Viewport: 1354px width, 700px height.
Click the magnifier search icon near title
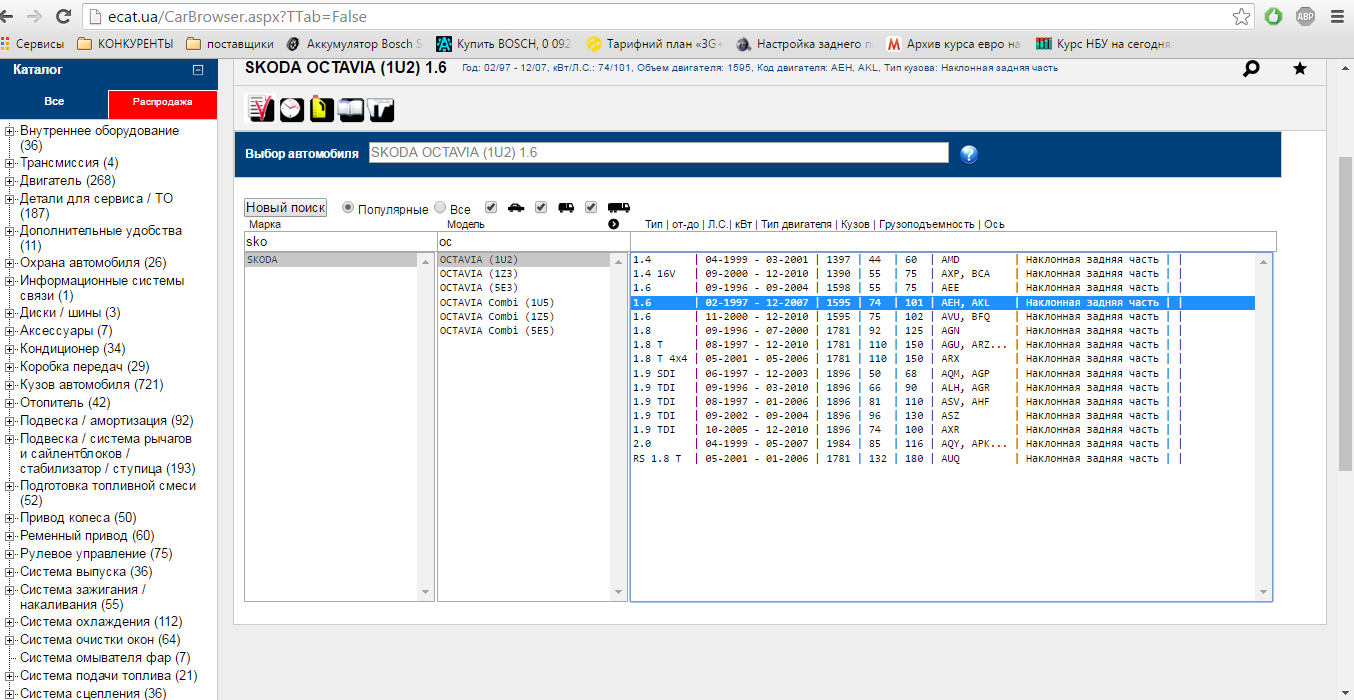tap(1251, 69)
